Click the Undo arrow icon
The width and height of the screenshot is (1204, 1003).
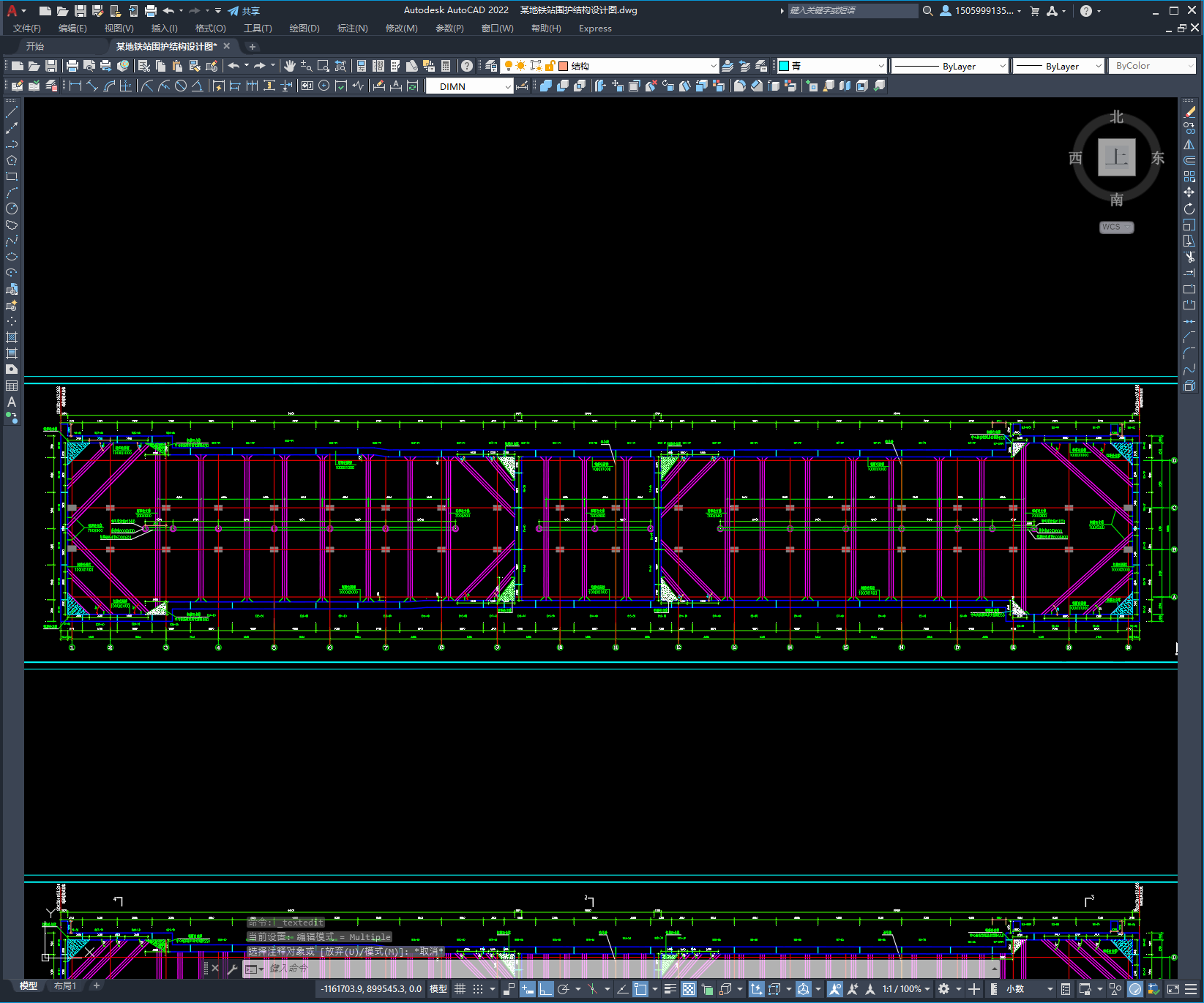233,66
